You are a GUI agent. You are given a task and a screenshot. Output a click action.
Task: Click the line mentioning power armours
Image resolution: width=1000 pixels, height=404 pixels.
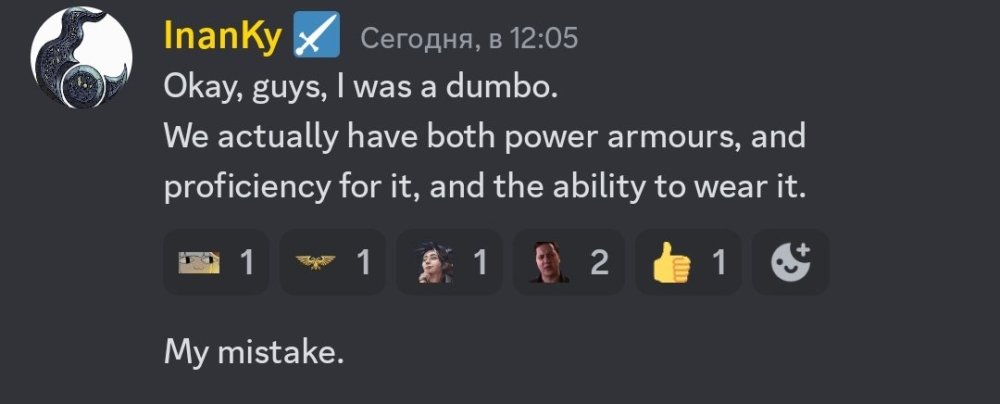485,137
